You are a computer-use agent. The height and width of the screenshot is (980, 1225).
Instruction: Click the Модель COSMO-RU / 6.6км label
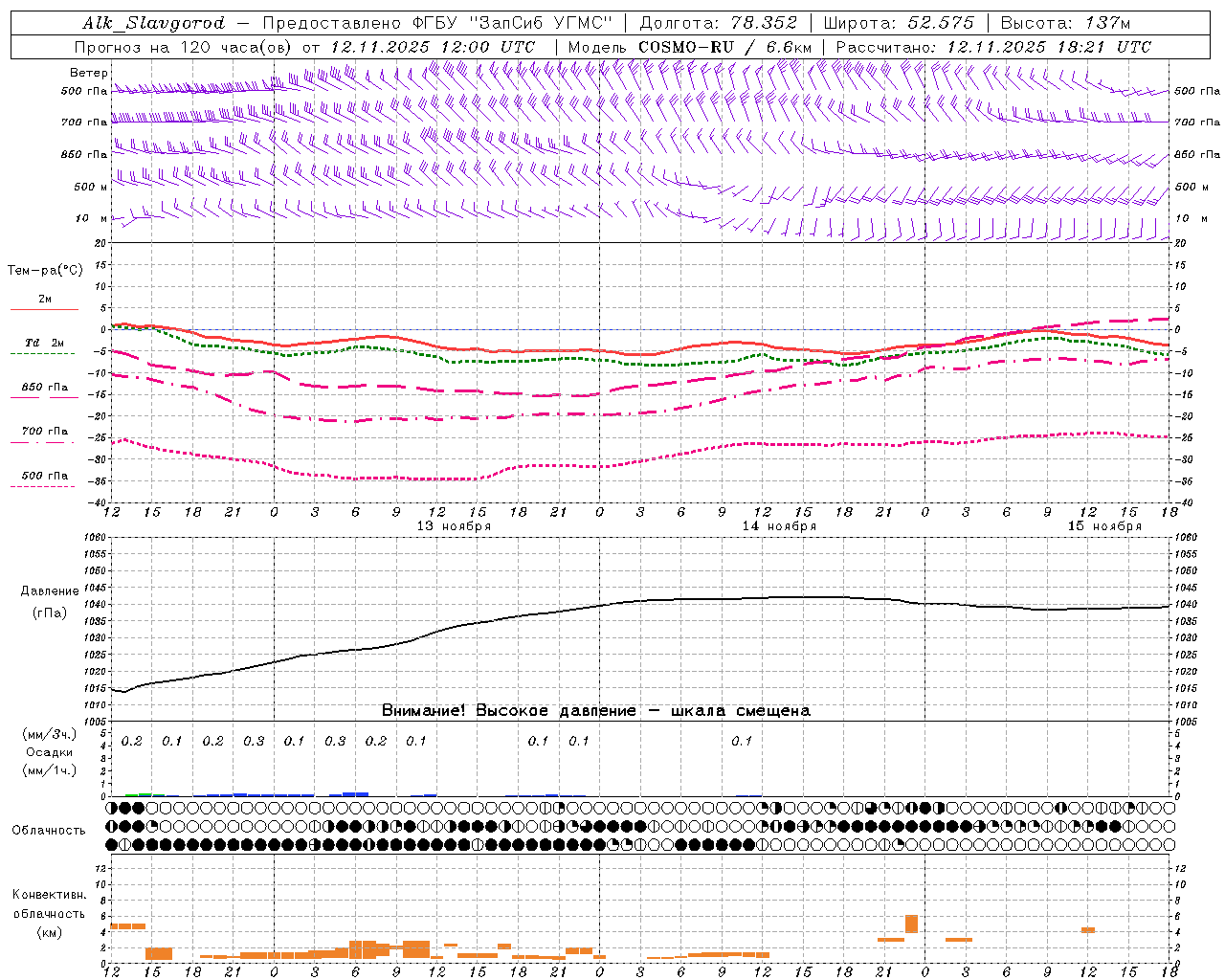tap(690, 47)
